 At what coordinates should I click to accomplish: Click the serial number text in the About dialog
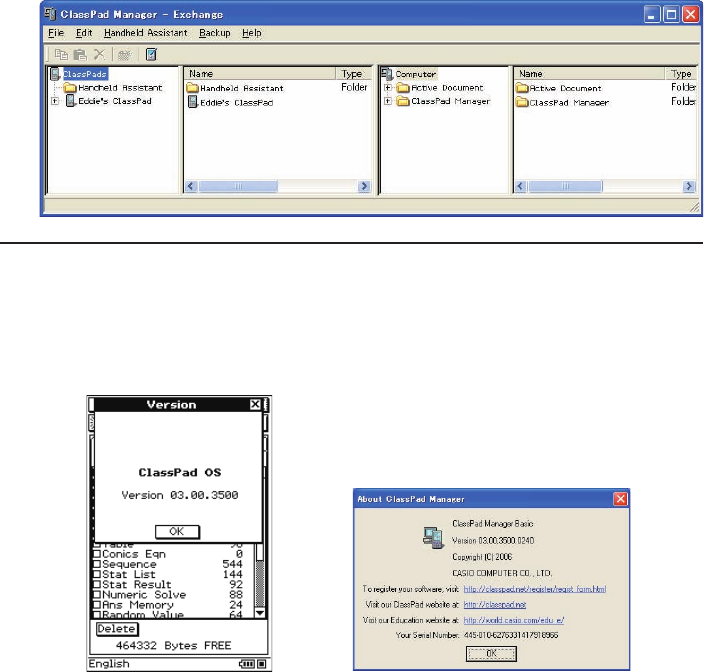(x=511, y=635)
